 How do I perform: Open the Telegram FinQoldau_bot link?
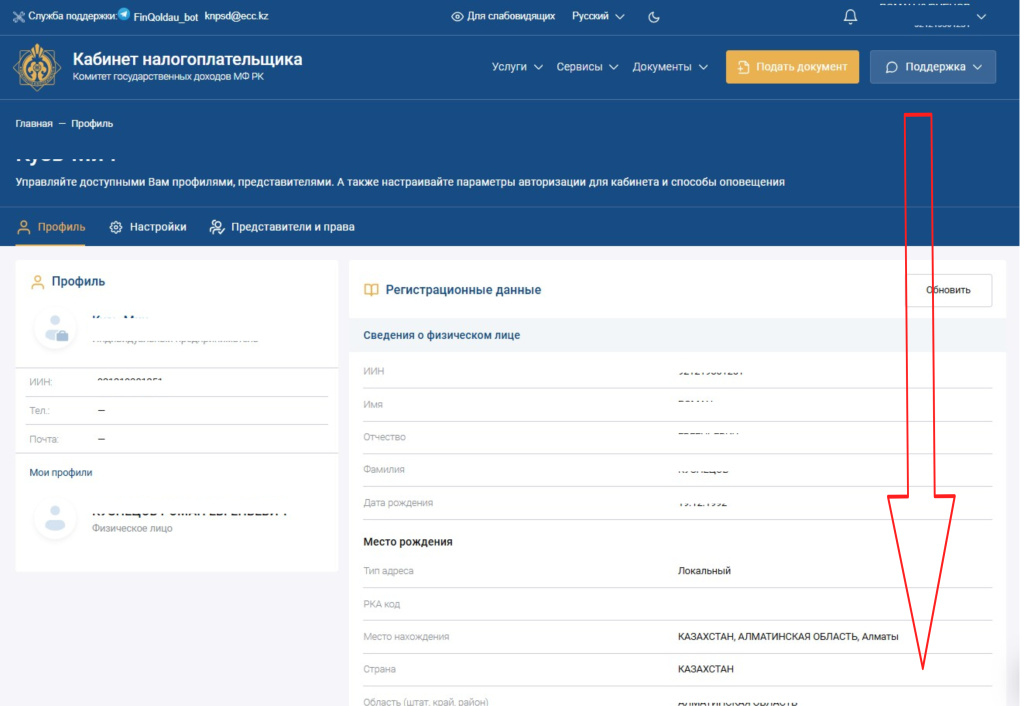click(165, 17)
